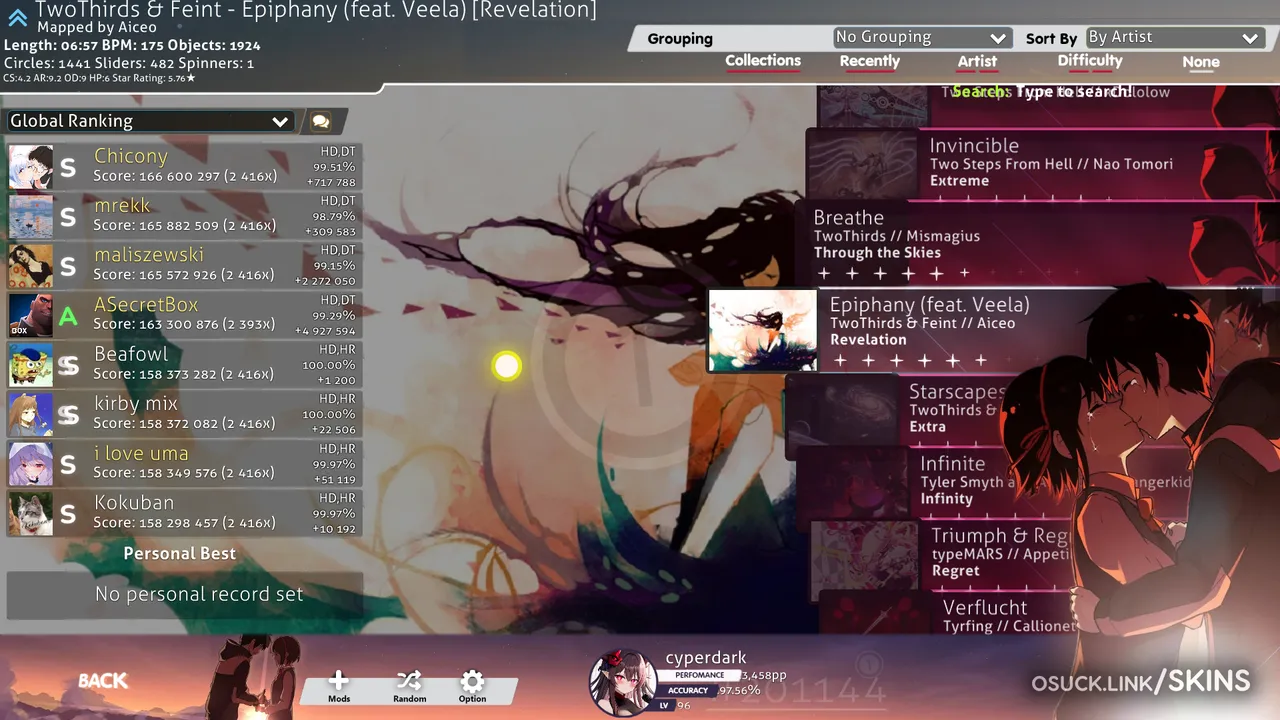
Task: Open the No Grouping dropdown
Action: coord(922,37)
